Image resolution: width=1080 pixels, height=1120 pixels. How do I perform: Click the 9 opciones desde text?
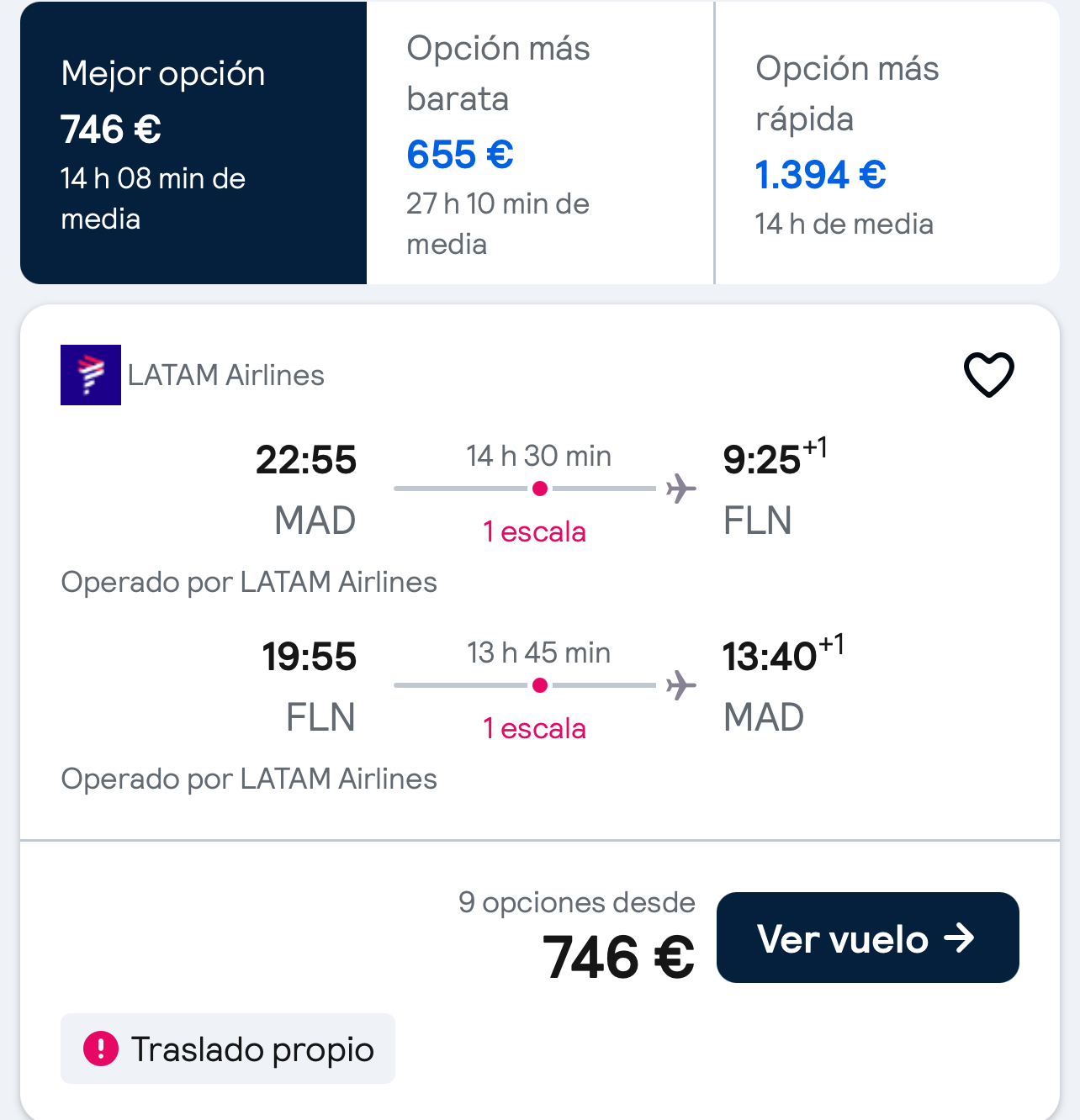click(576, 902)
